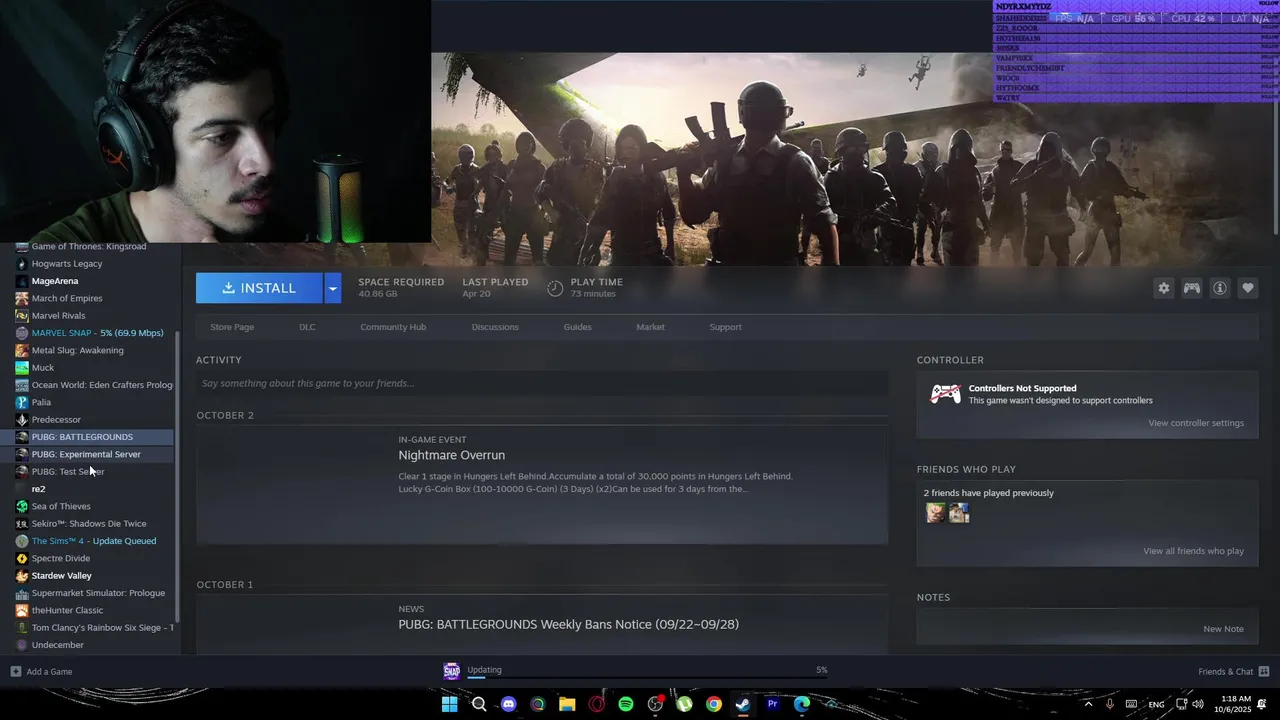Viewport: 1280px width, 720px height.
Task: Open File Explorer from taskbar
Action: (567, 704)
